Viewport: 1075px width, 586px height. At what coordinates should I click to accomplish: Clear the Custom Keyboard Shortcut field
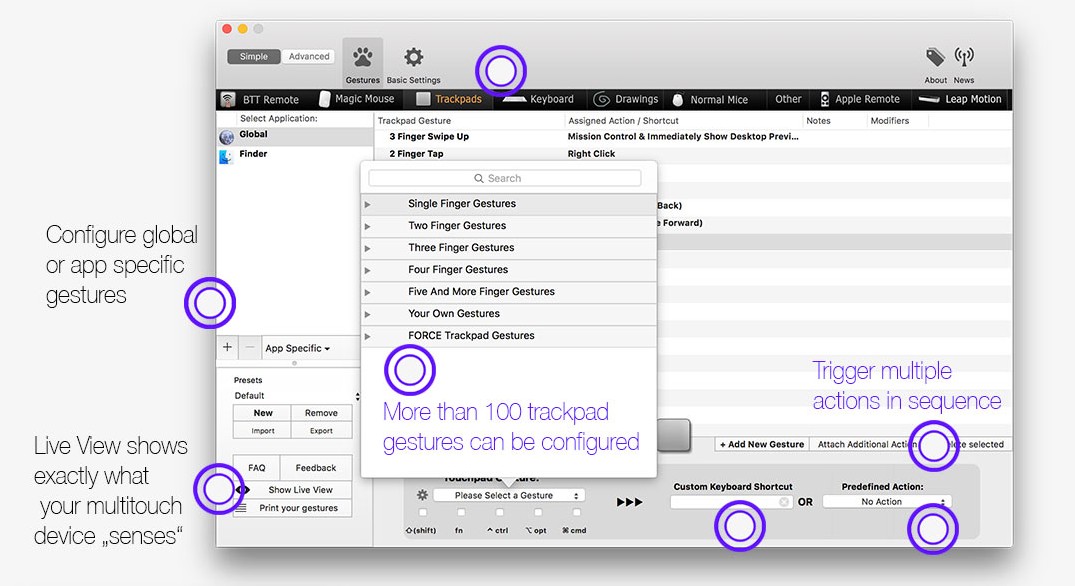pos(784,502)
